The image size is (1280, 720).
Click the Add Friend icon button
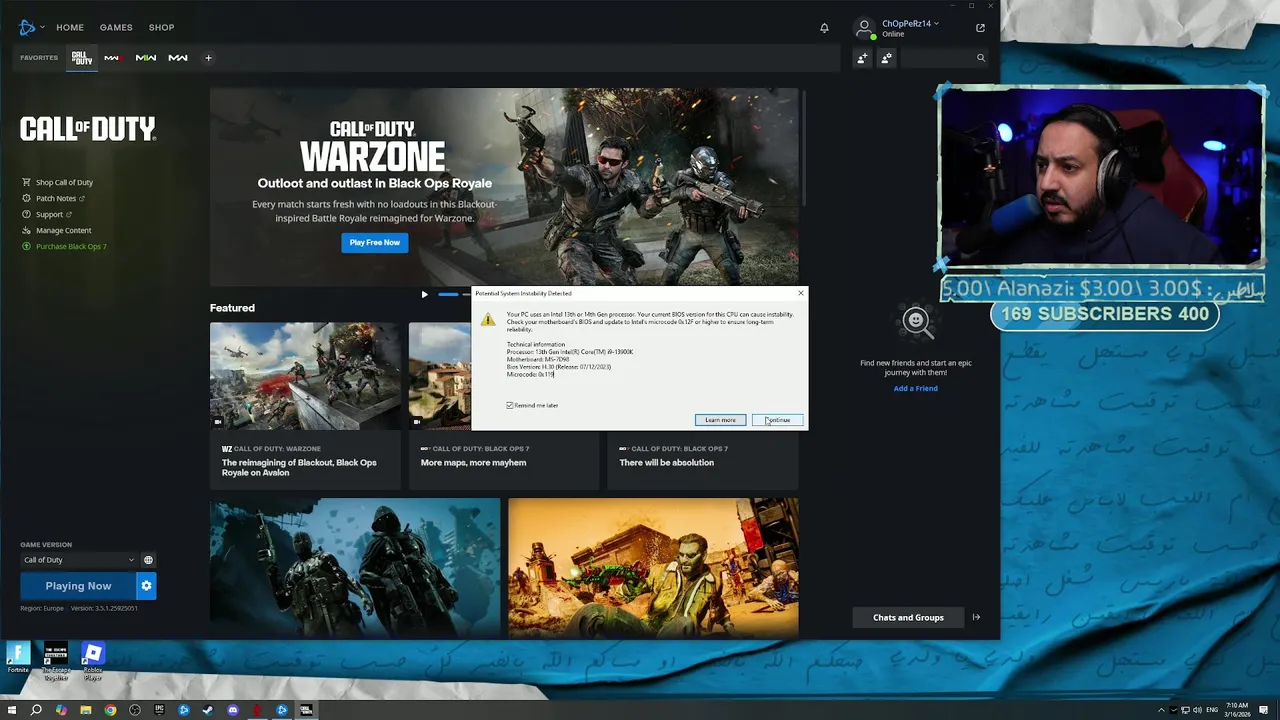click(862, 58)
